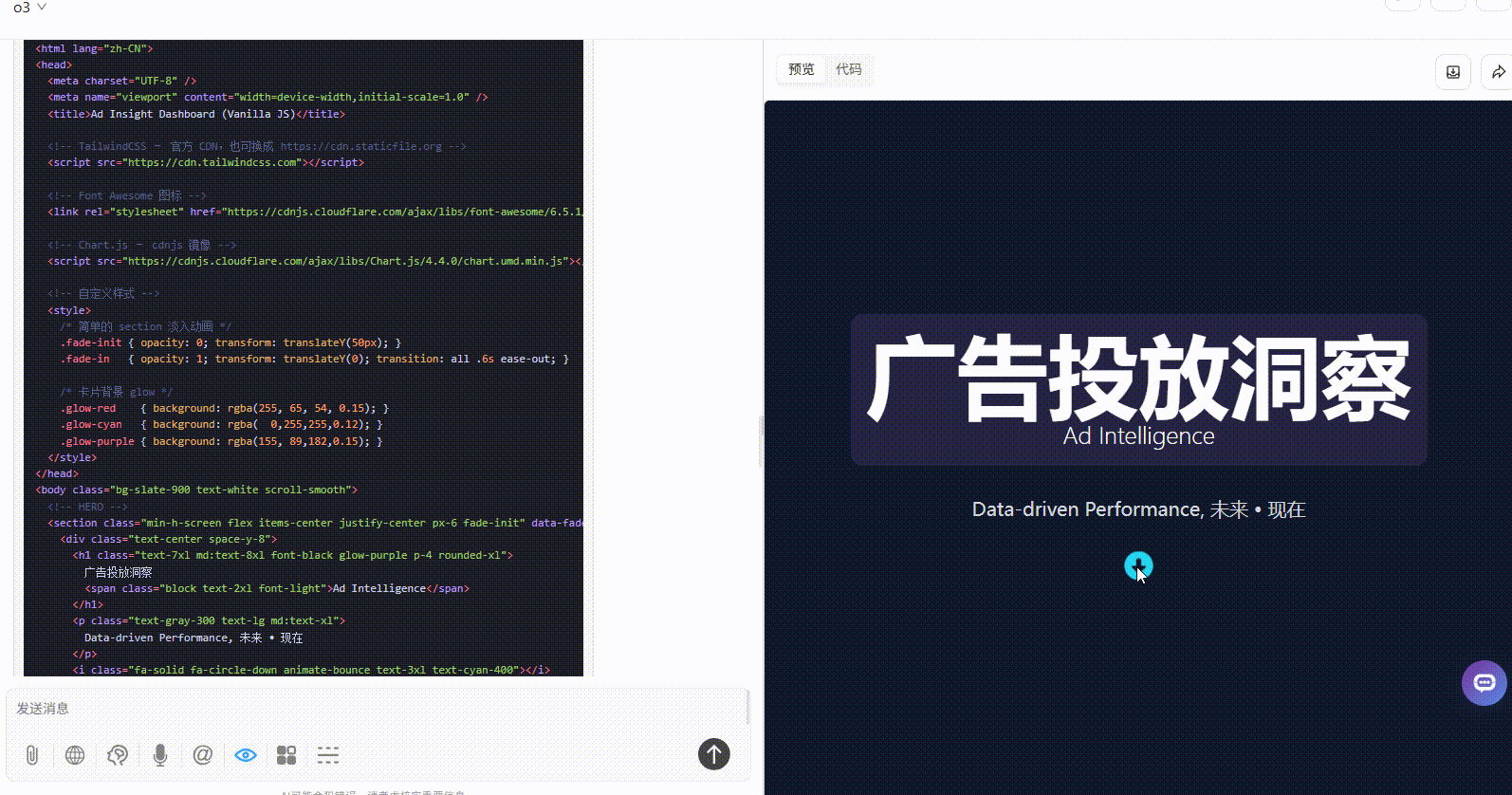Click the 'Ad Intelligence' subtitle in preview
Screen dimensions: 1512x795
[1138, 436]
